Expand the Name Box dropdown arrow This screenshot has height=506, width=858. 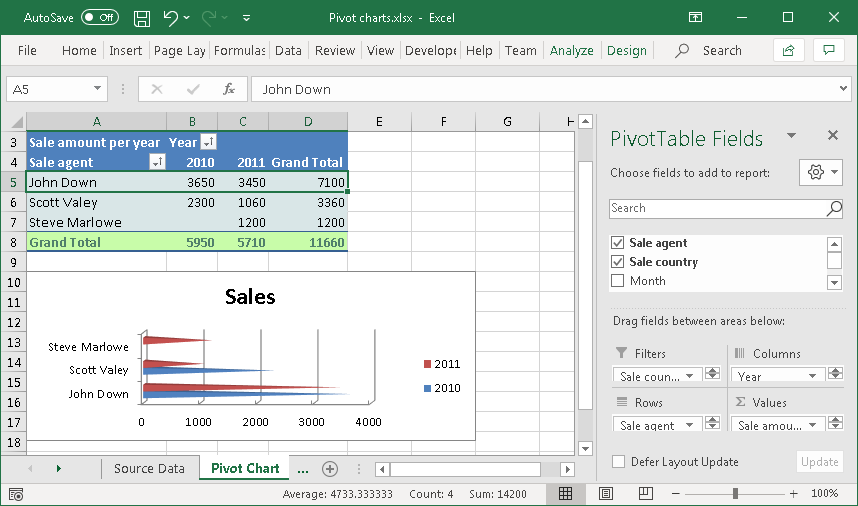click(97, 89)
